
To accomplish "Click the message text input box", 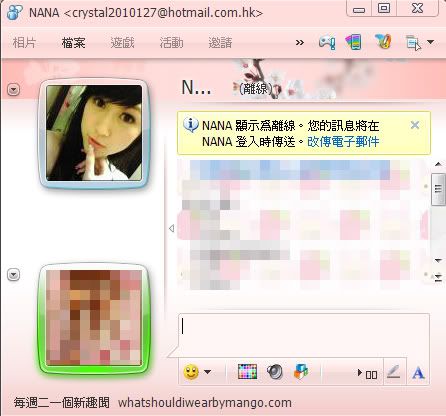I will 304,334.
